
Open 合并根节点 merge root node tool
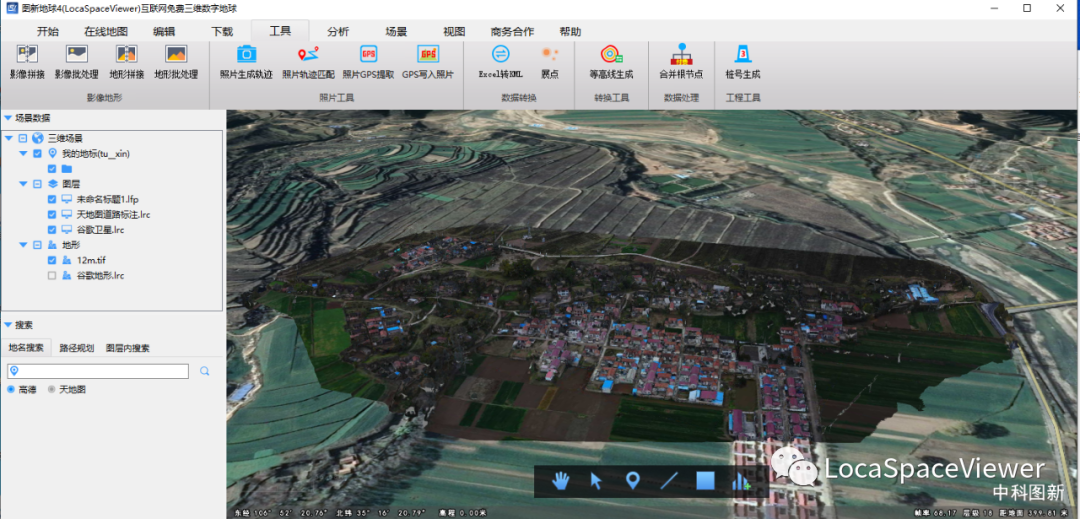(x=681, y=62)
